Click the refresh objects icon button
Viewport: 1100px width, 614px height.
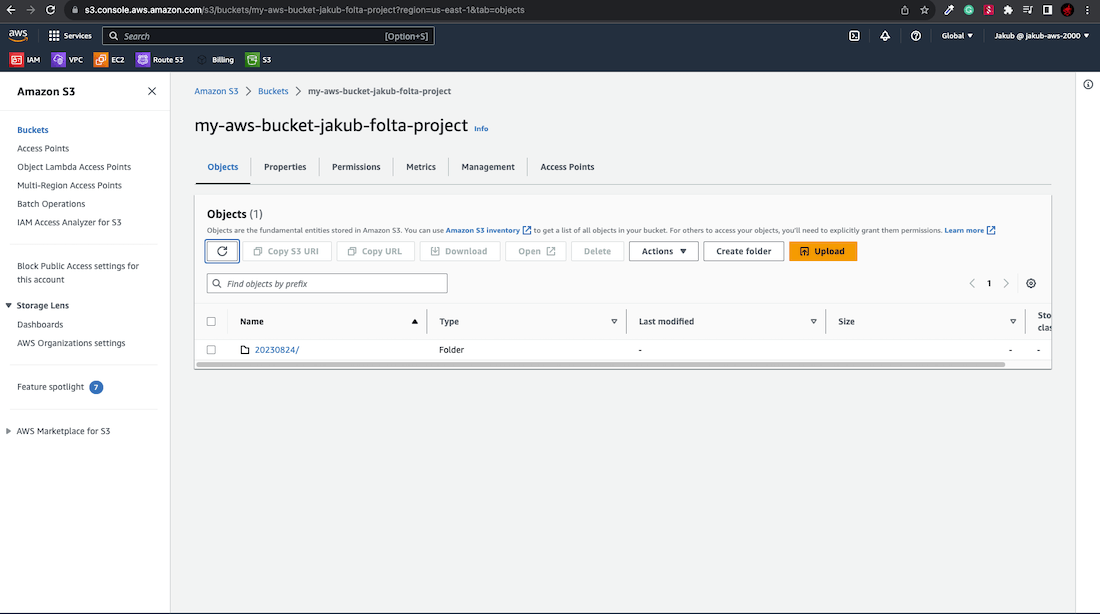222,251
